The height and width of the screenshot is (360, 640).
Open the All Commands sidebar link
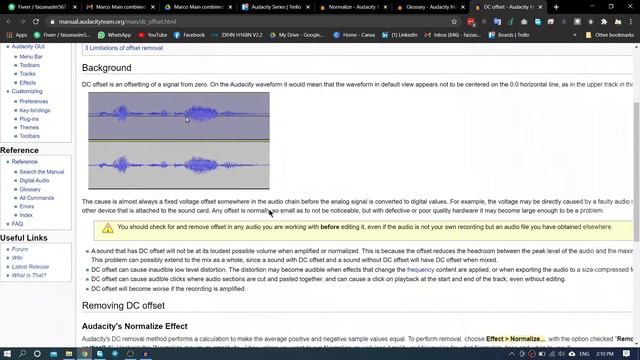coord(37,198)
